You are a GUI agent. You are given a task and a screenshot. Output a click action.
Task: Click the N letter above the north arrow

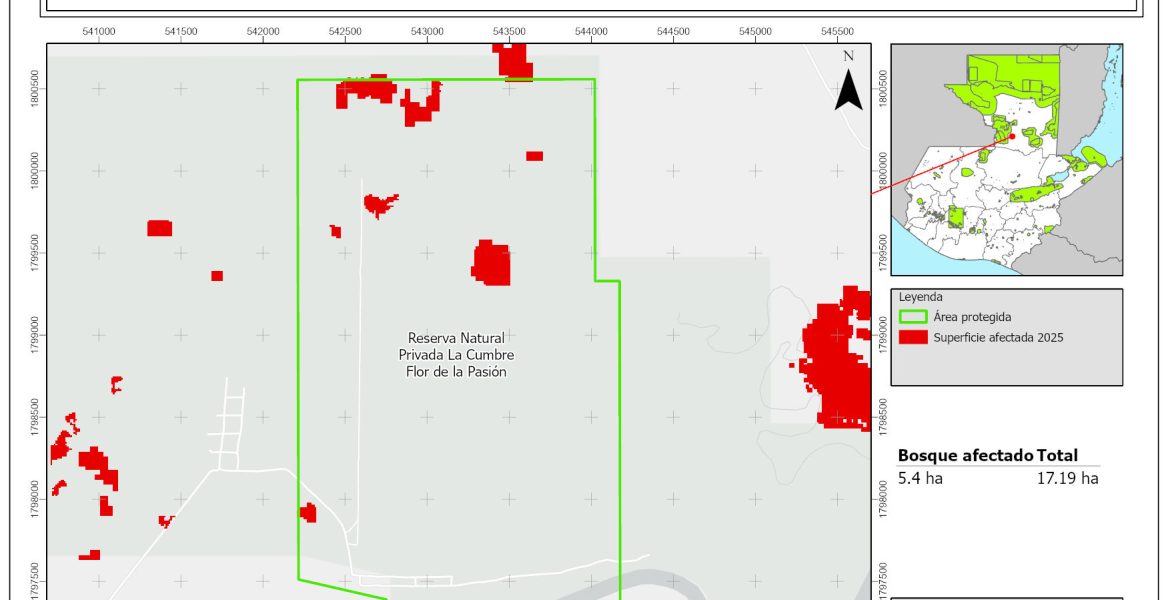click(848, 55)
